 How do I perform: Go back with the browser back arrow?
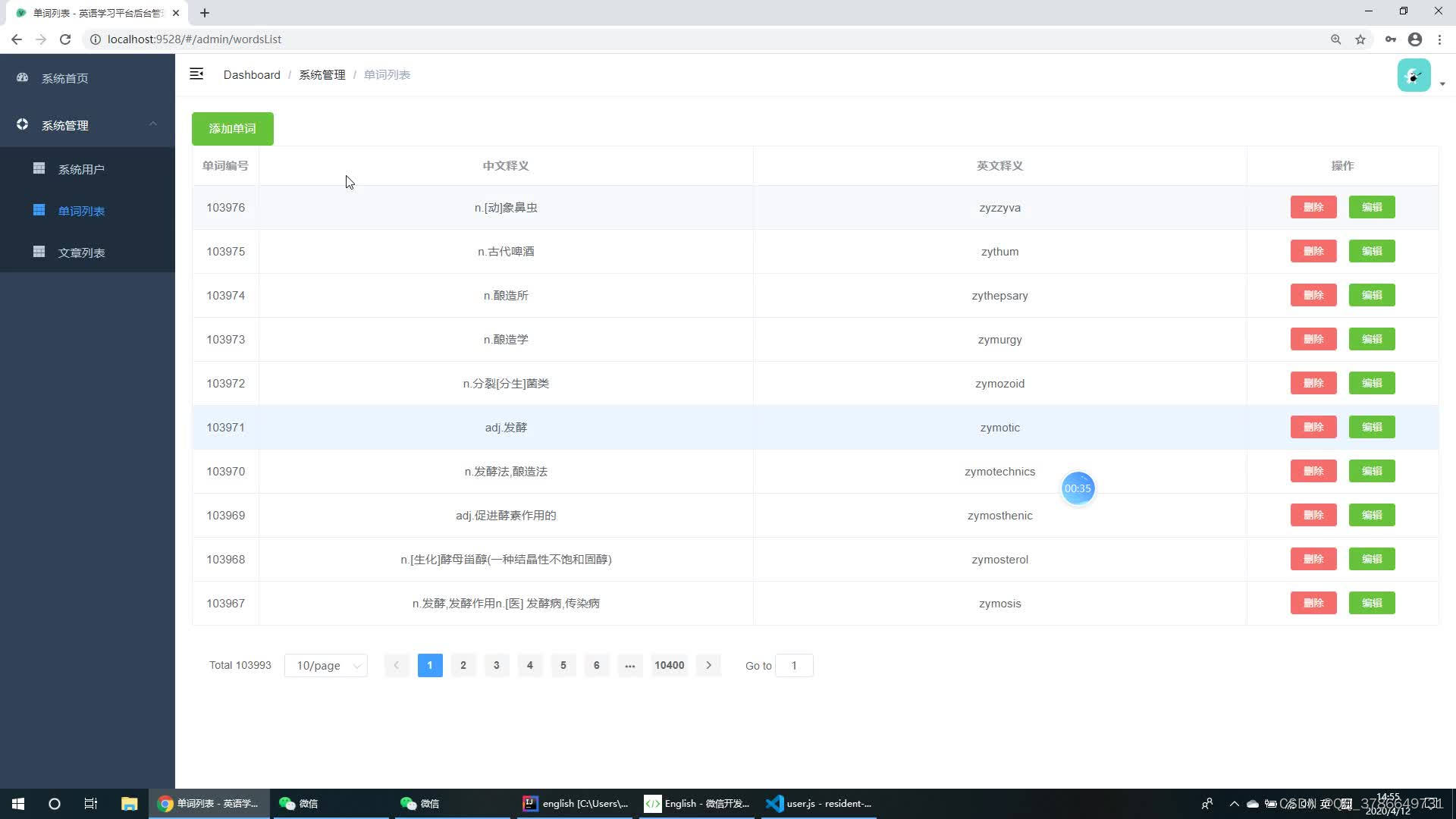point(17,39)
